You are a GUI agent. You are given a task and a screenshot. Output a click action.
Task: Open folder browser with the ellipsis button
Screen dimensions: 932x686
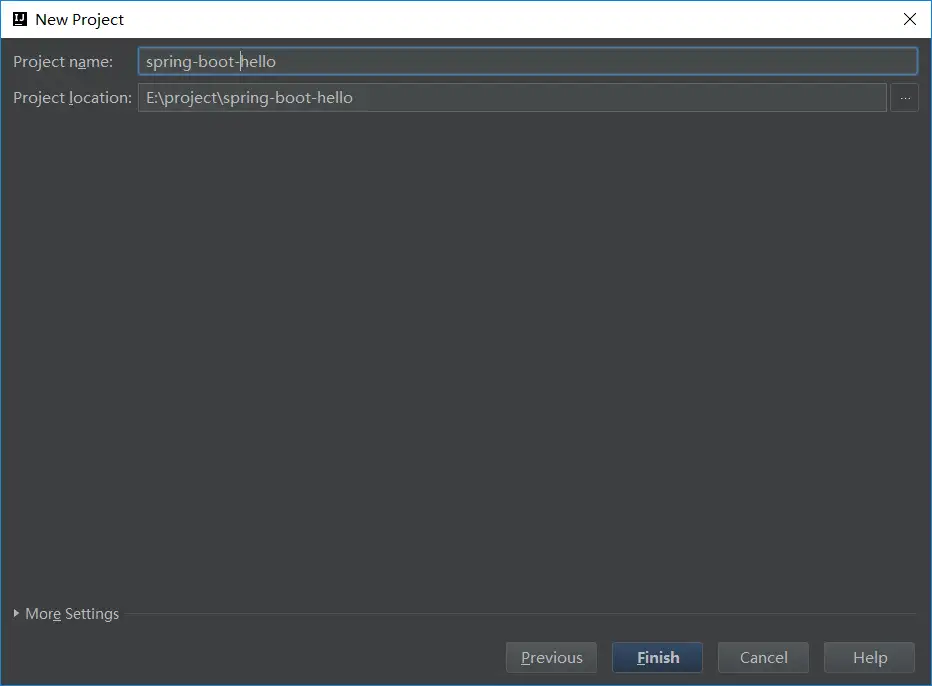click(x=904, y=98)
